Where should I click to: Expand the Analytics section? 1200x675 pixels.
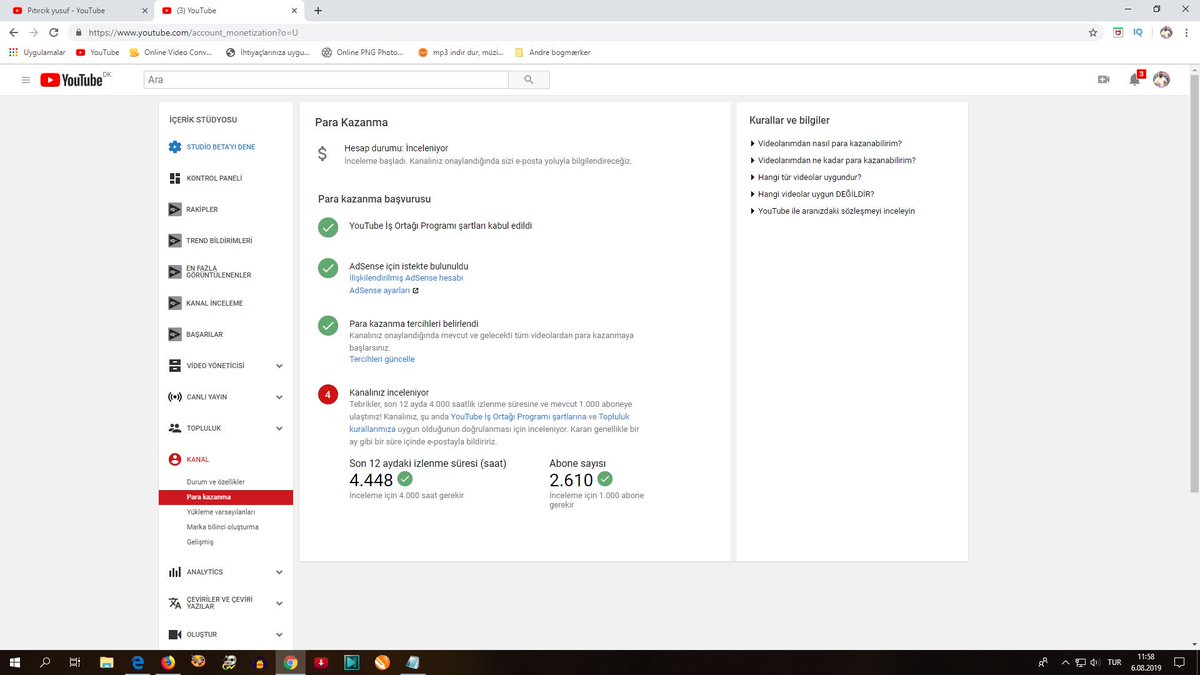pos(279,572)
